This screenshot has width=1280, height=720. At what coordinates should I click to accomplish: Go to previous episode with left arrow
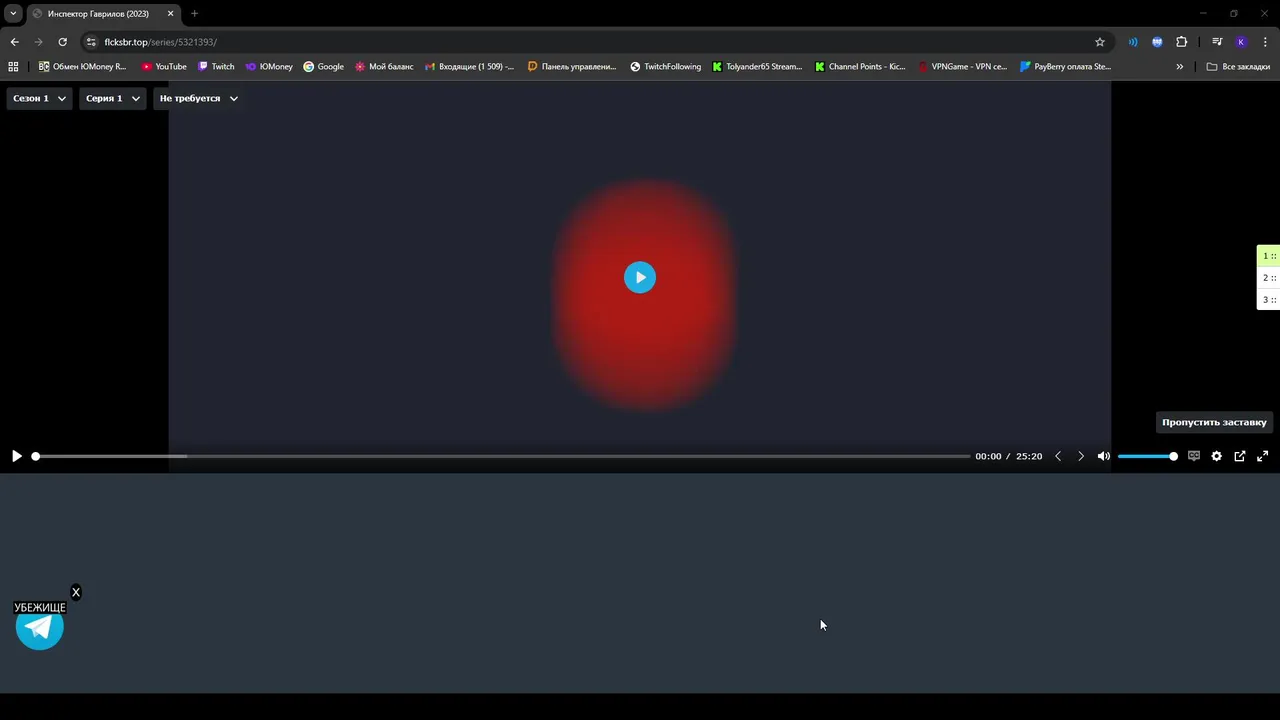pyautogui.click(x=1058, y=456)
